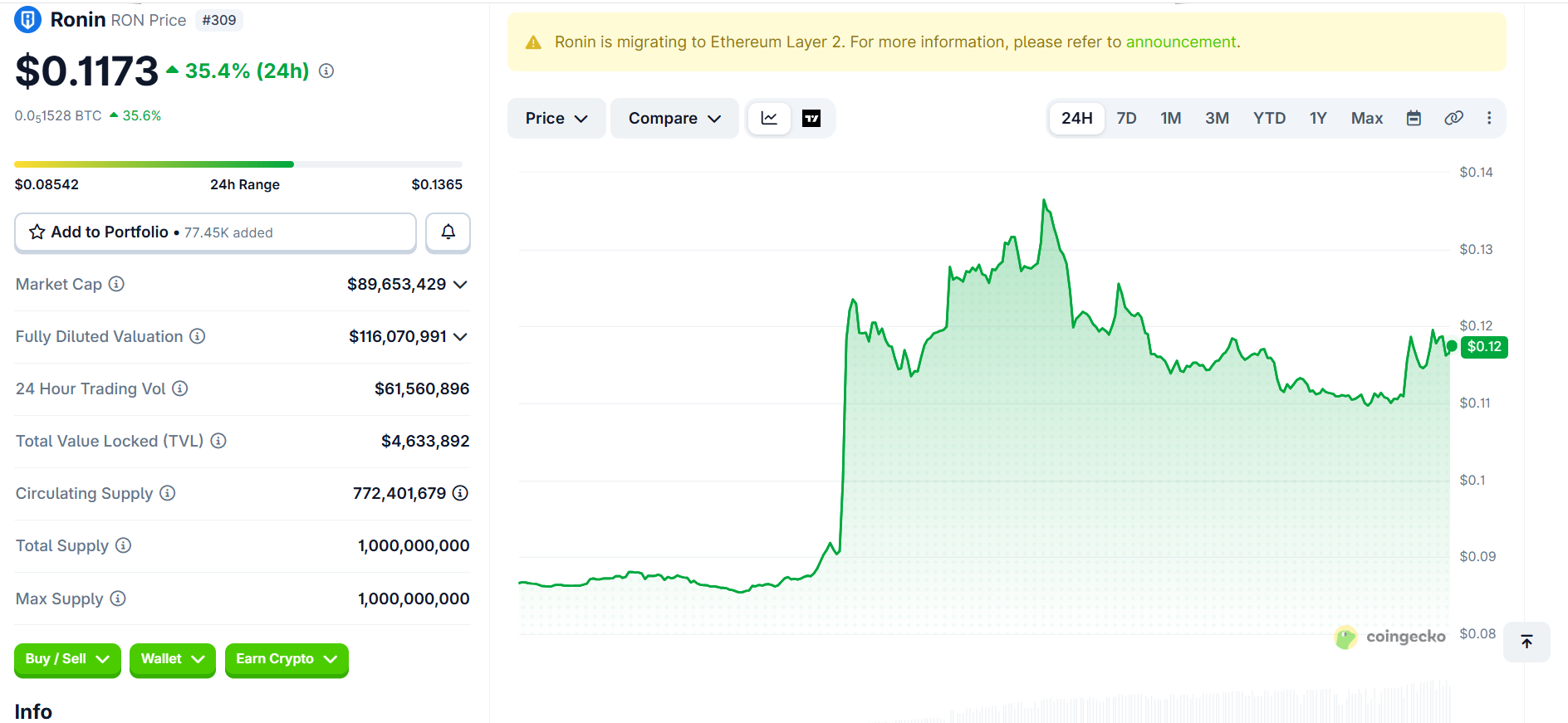
Task: Open the Buy / Sell dropdown
Action: [x=67, y=659]
